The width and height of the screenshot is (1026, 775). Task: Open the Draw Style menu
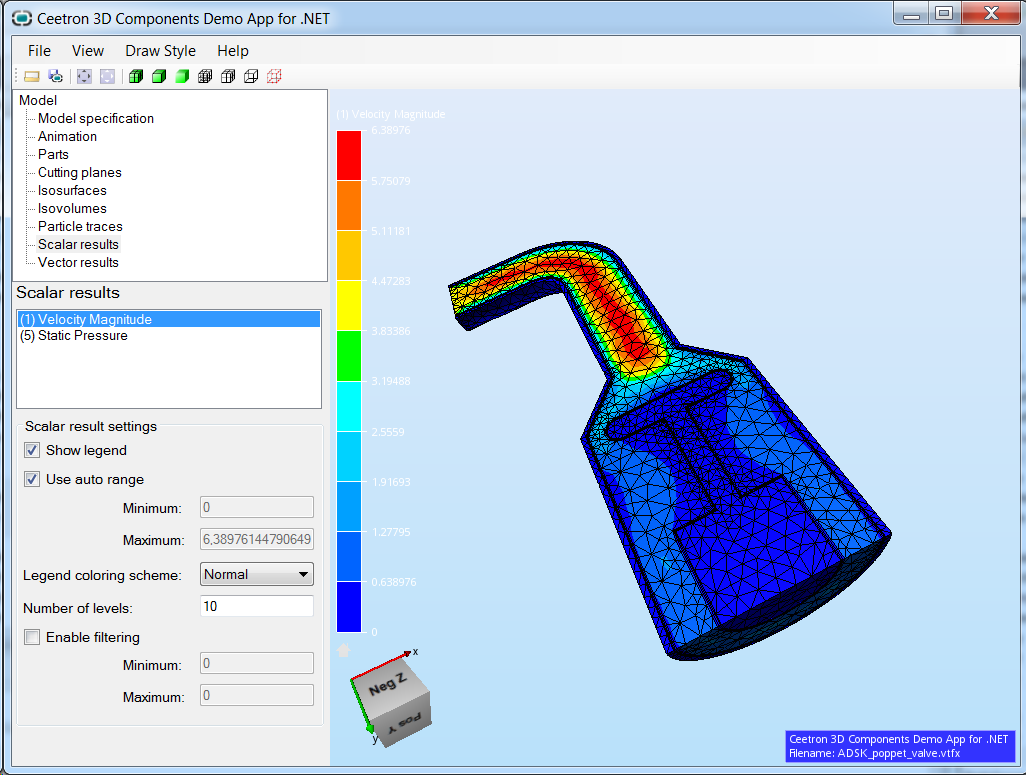[x=160, y=51]
